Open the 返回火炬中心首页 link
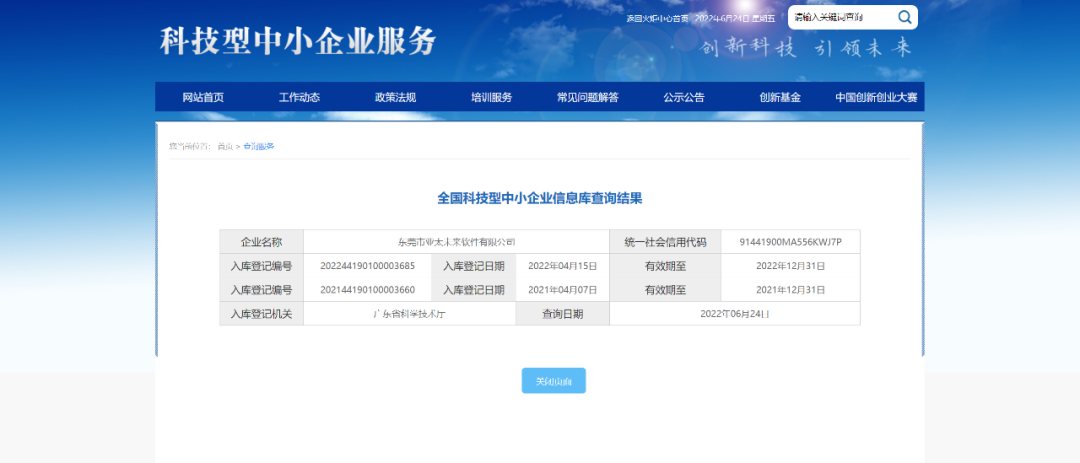Screen dimensions: 1080x463 657,18
